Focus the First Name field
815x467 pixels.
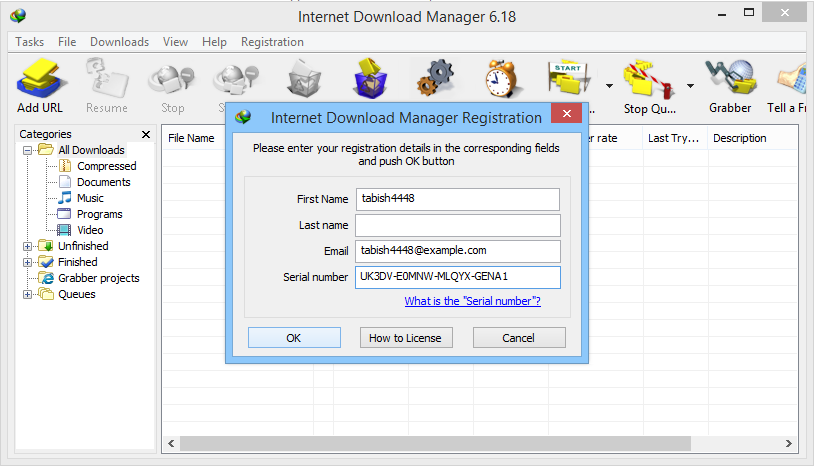[x=457, y=199]
